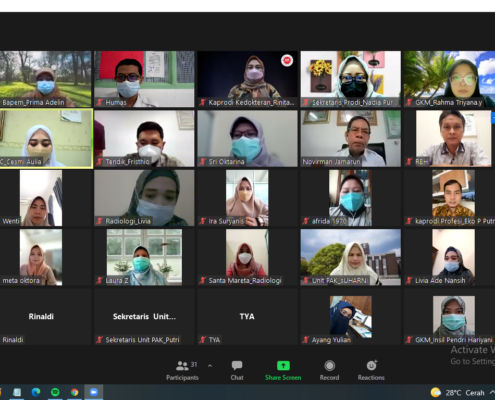Select Novirman Jamarun video tile
Screen dimensions: 495x400
[x=351, y=138]
